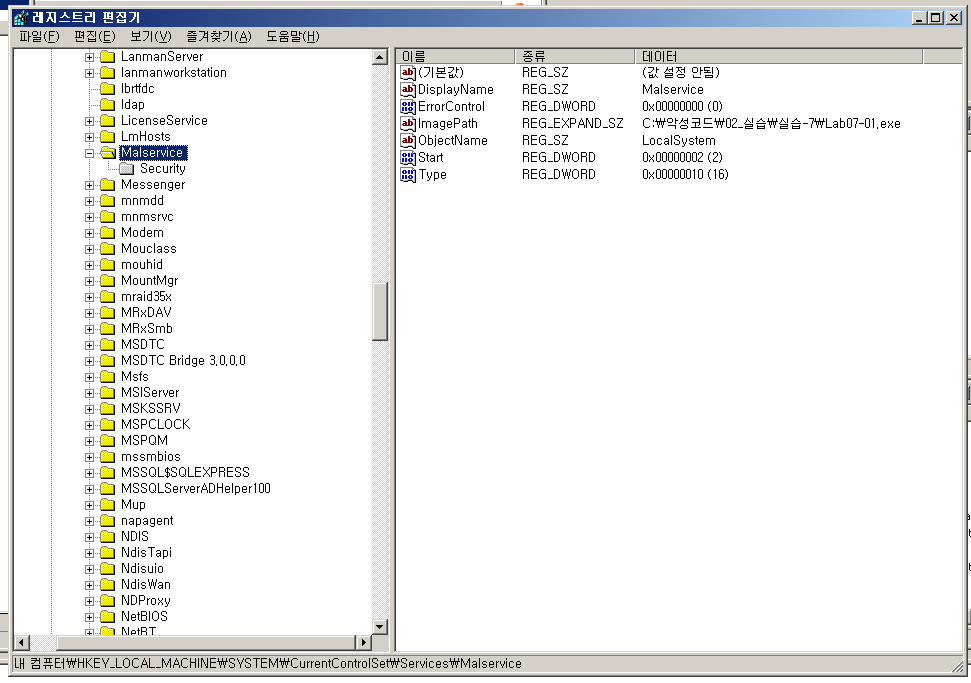Collapse the Malservice key
The height and width of the screenshot is (683, 971).
[89, 153]
